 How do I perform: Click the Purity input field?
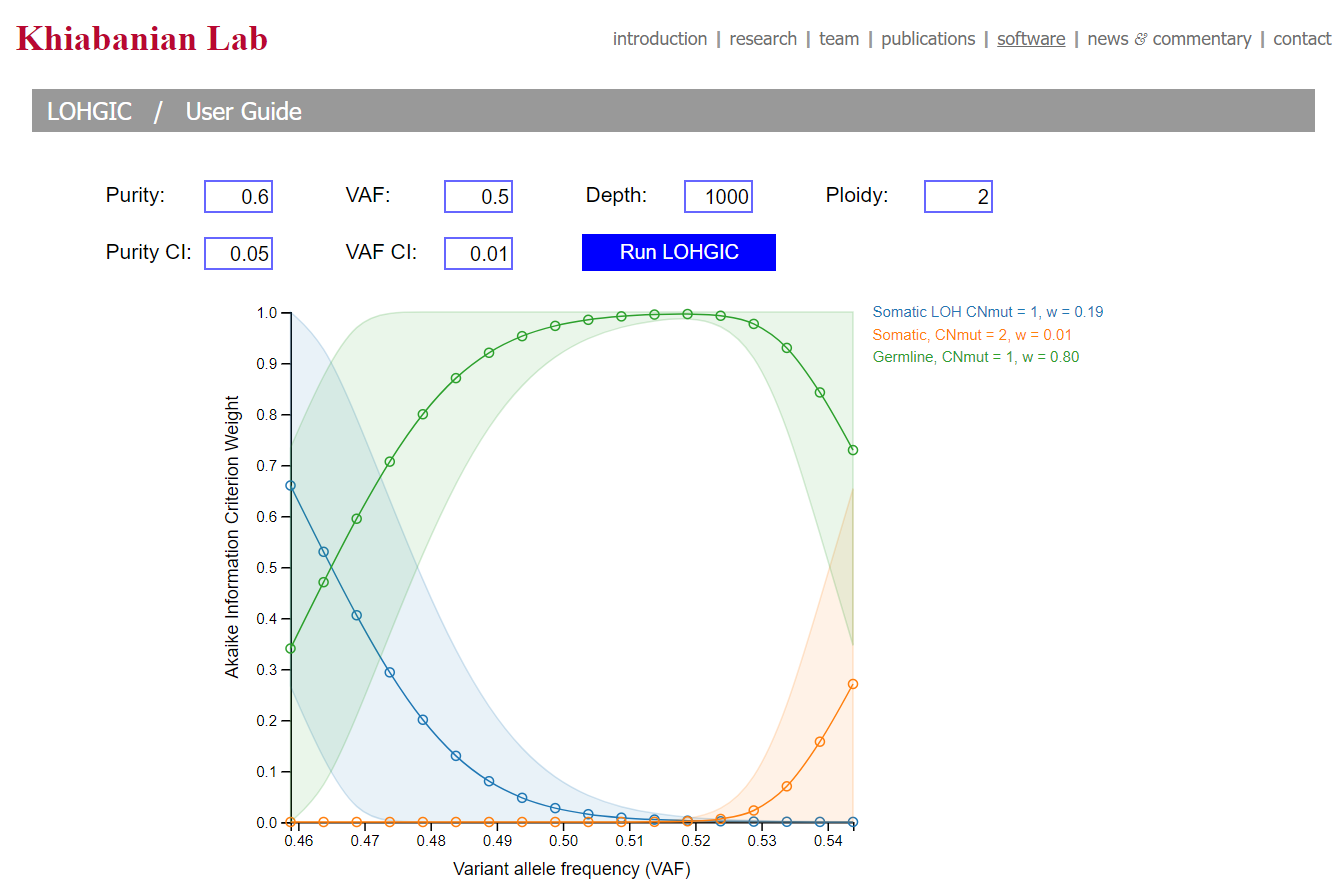pos(239,197)
